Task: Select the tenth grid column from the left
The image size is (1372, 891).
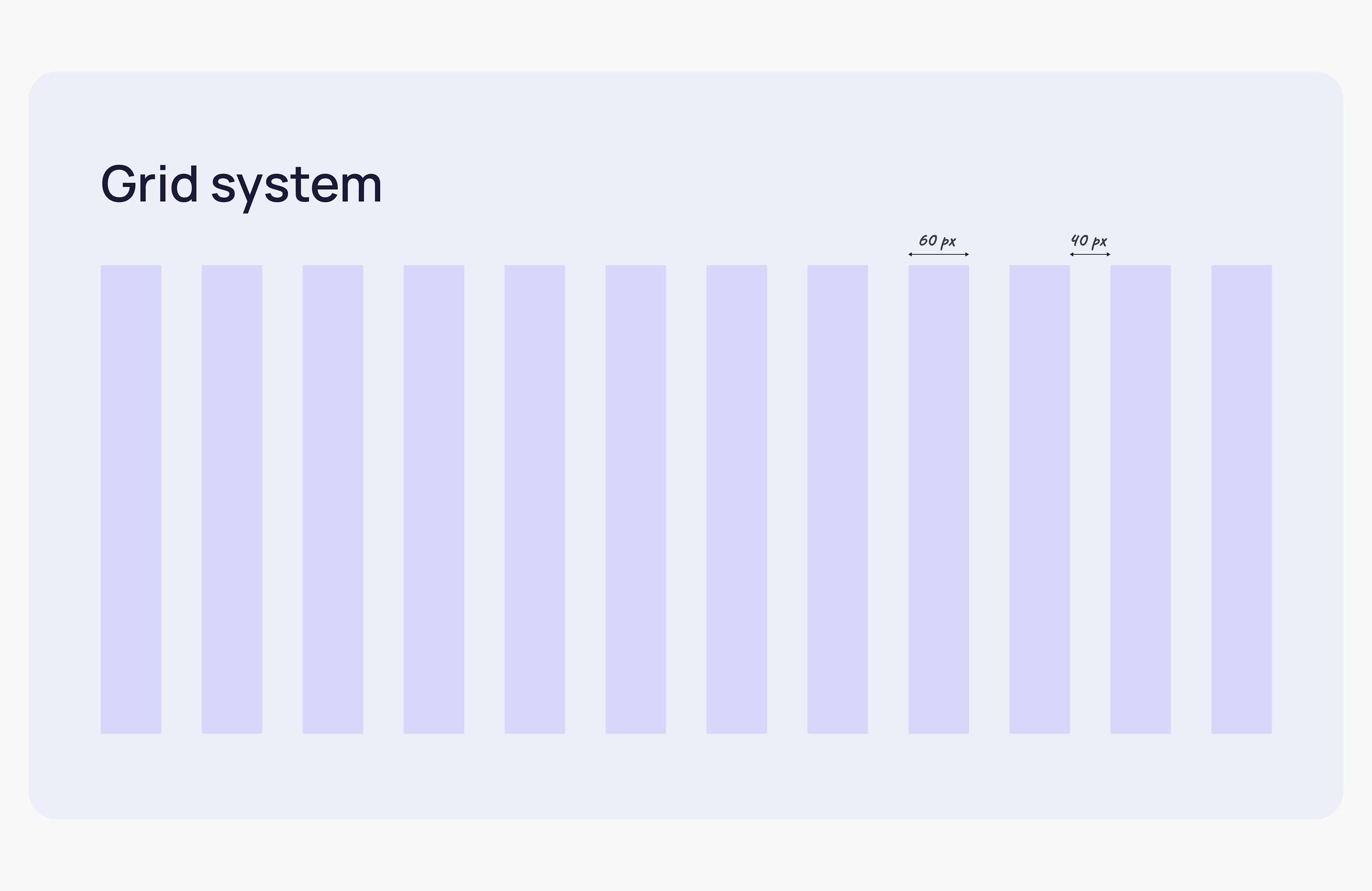Action: (x=1039, y=499)
